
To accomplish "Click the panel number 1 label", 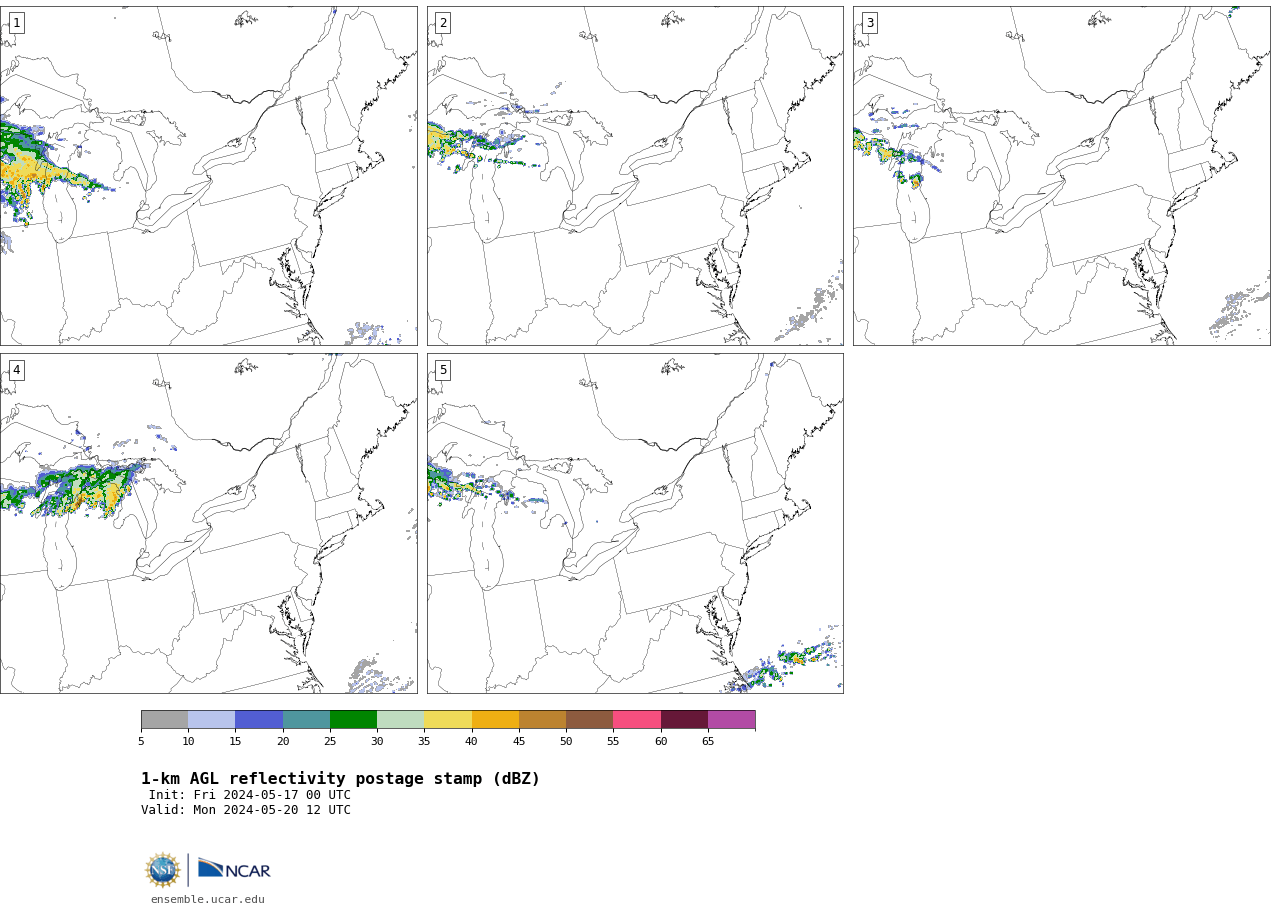I will coord(16,23).
